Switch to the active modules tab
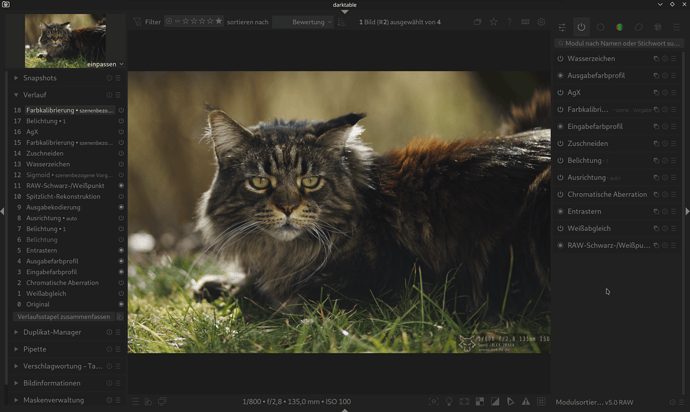 coord(581,27)
